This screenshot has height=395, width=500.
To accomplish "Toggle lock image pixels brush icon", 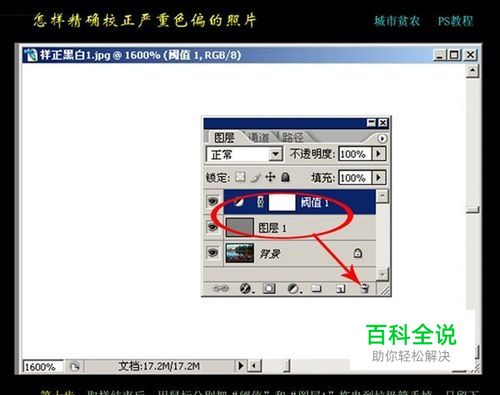I will (x=255, y=177).
